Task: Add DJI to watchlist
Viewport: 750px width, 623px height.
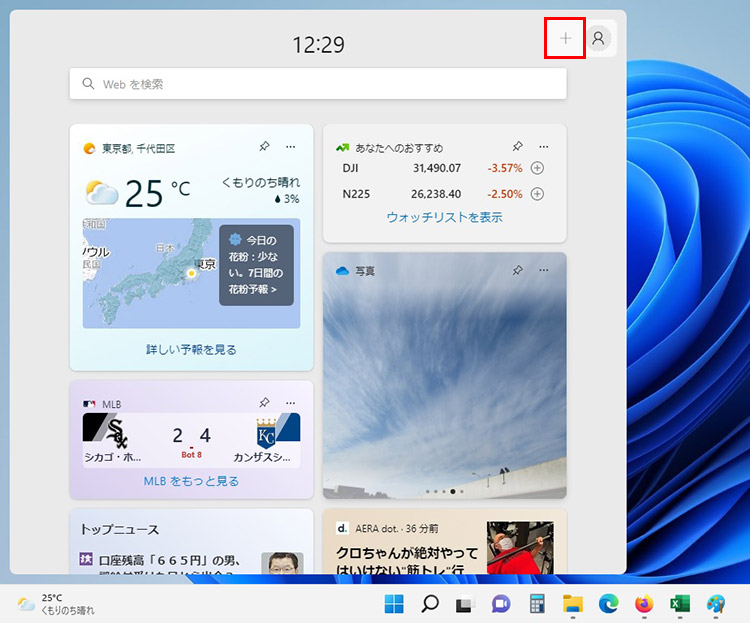Action: click(537, 168)
